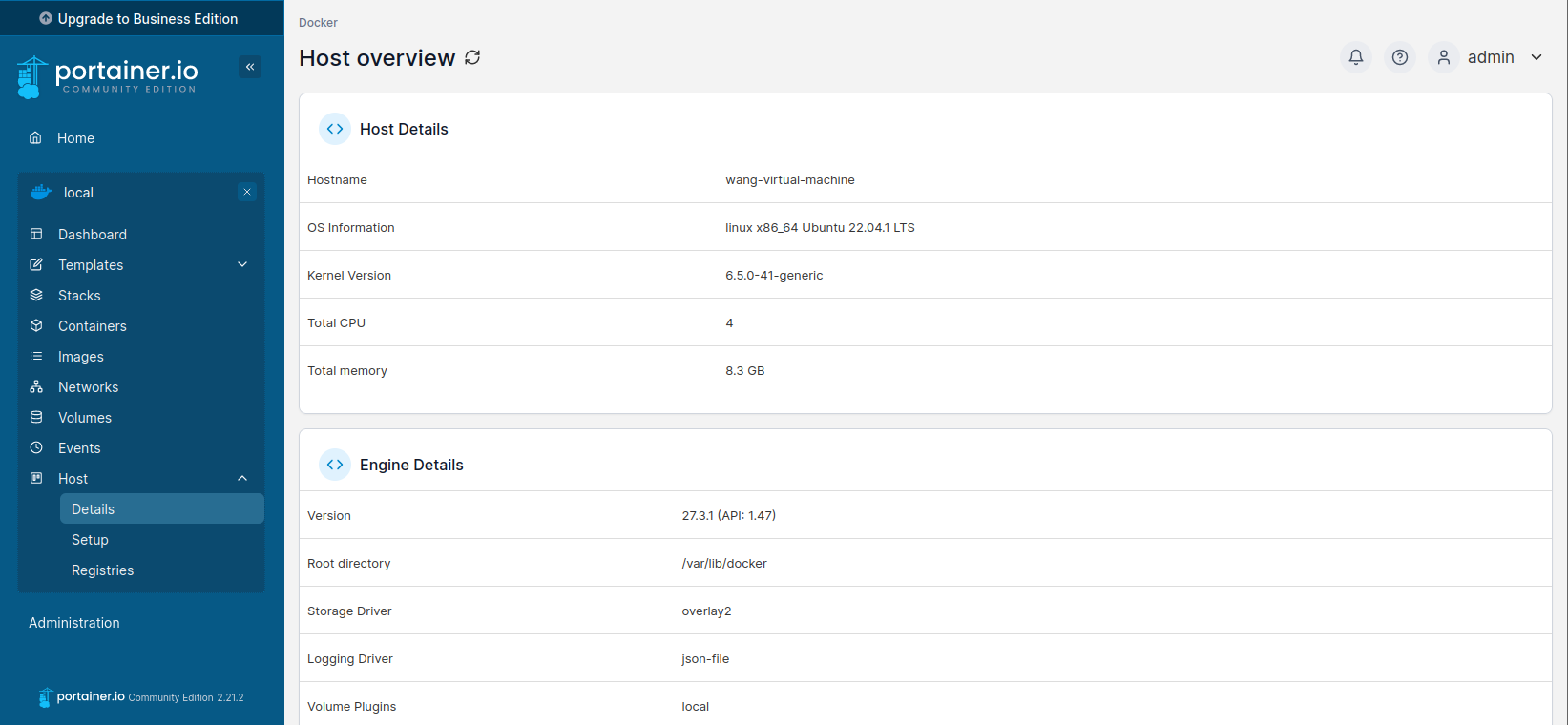Collapse the Host submenu chevron
The width and height of the screenshot is (1568, 725).
pyautogui.click(x=242, y=478)
